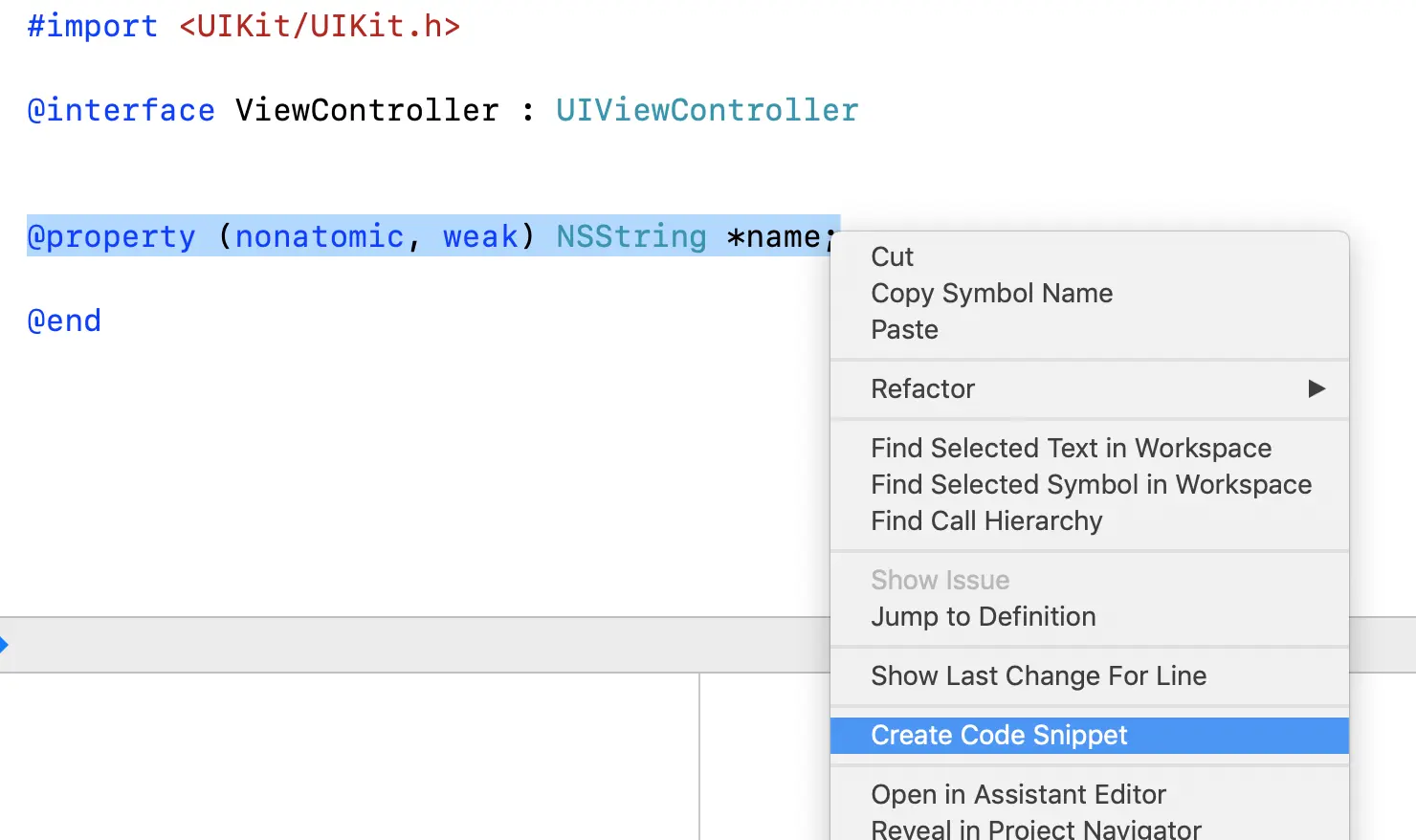Select Jump to Definition
This screenshot has width=1416, height=840.
coord(983,616)
